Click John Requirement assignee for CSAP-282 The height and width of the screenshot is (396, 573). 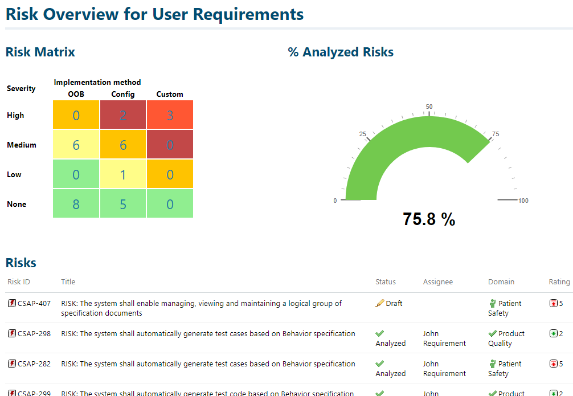point(444,369)
